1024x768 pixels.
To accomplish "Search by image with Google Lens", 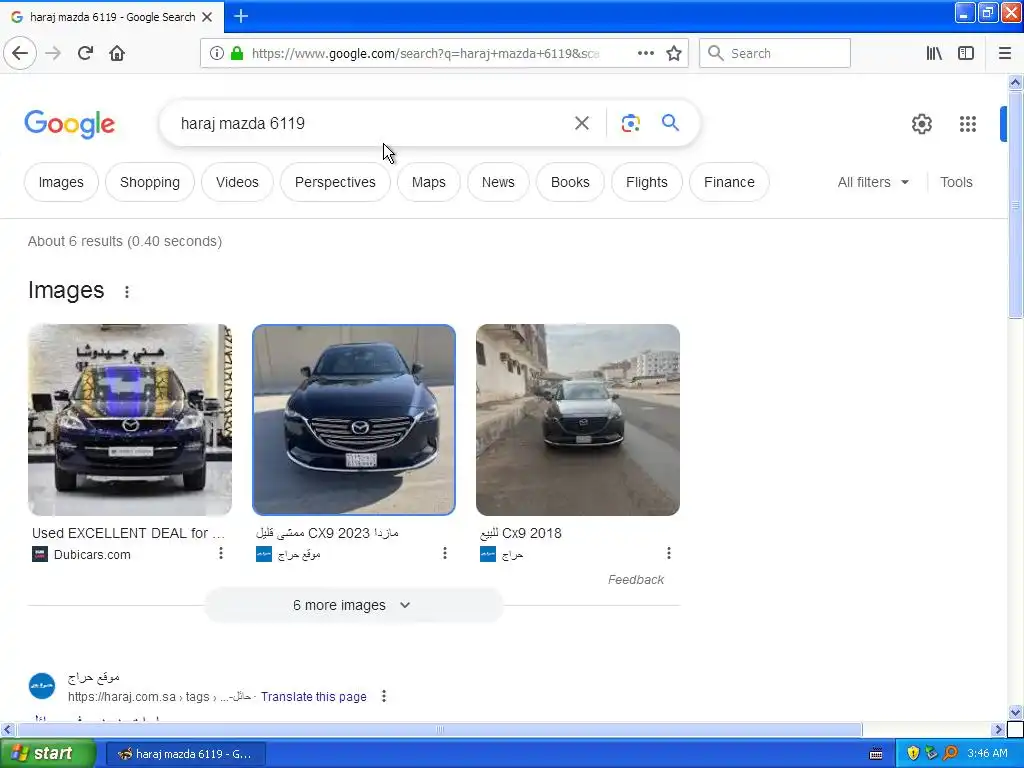I will [x=630, y=123].
